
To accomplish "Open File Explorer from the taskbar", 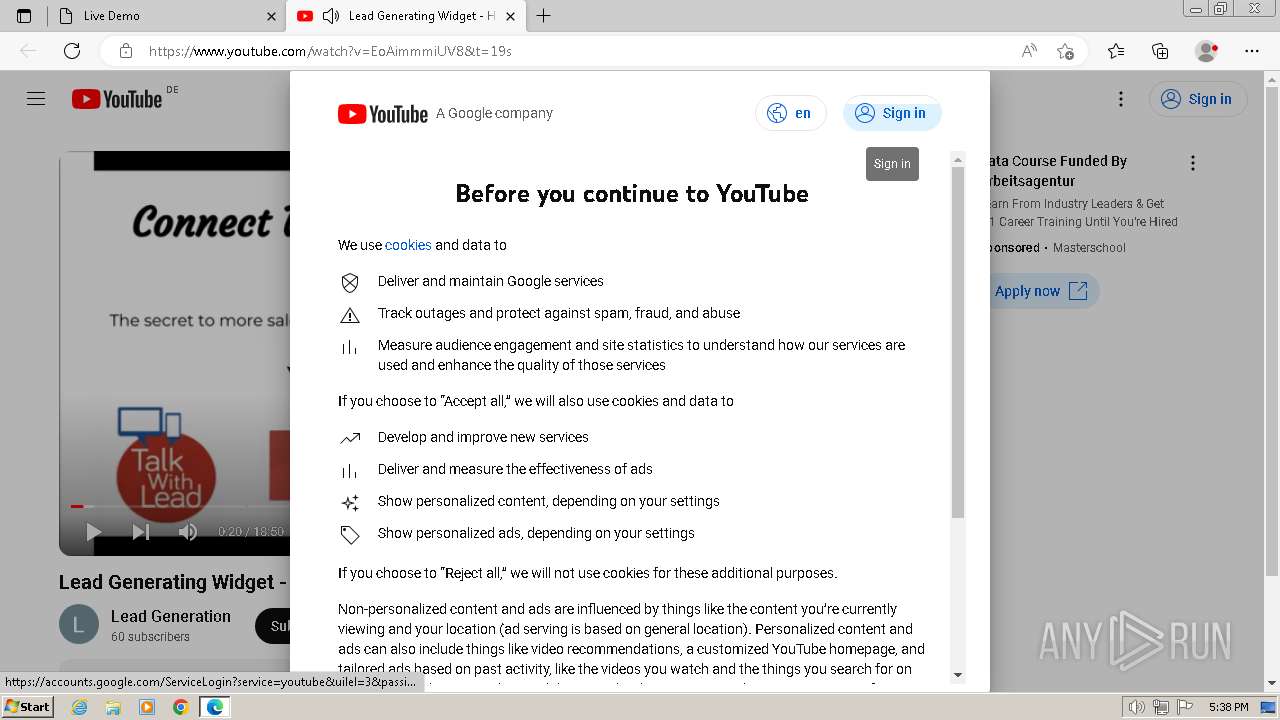I will tap(113, 707).
